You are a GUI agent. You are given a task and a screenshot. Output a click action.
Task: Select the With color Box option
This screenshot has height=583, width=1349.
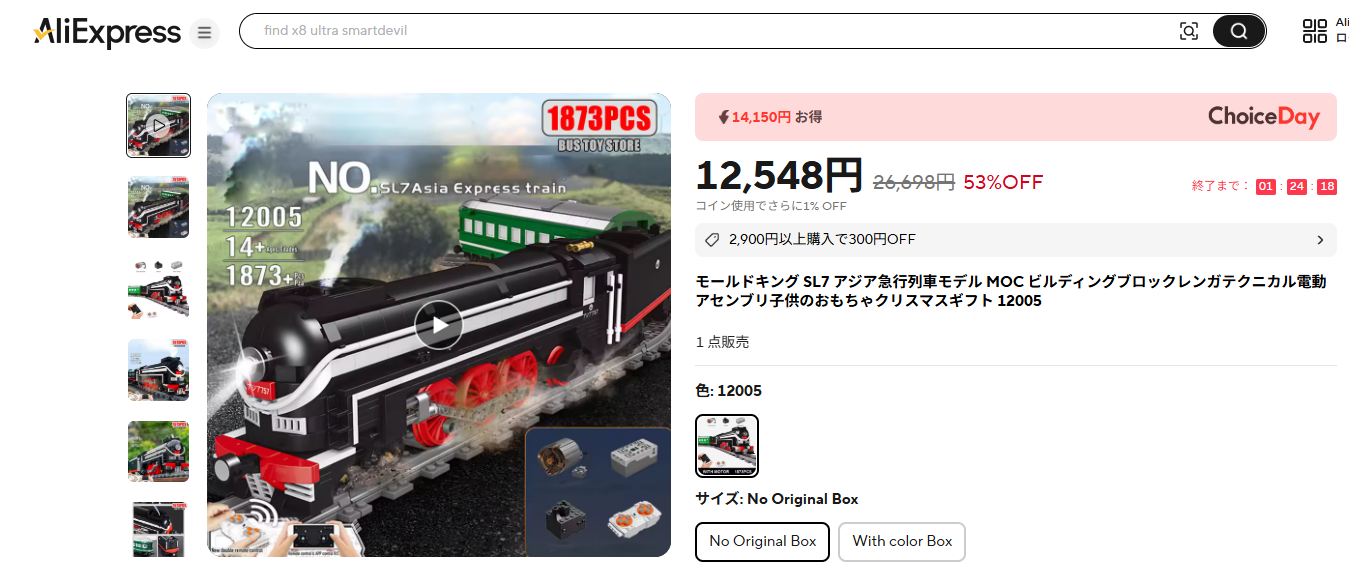902,542
